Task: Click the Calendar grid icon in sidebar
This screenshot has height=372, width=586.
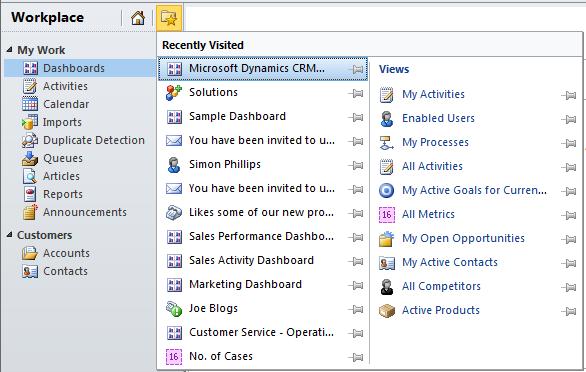Action: [30, 104]
